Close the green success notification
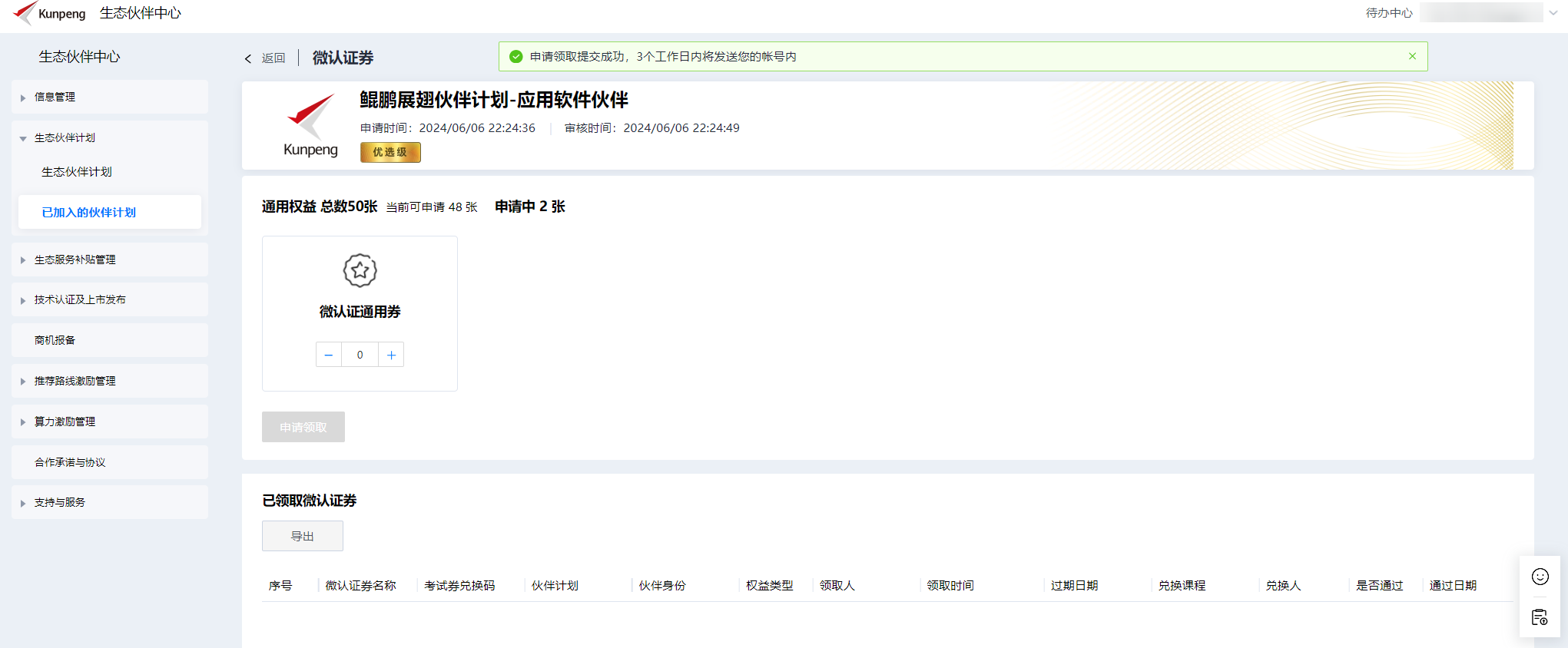This screenshot has height=648, width=1568. click(1412, 56)
